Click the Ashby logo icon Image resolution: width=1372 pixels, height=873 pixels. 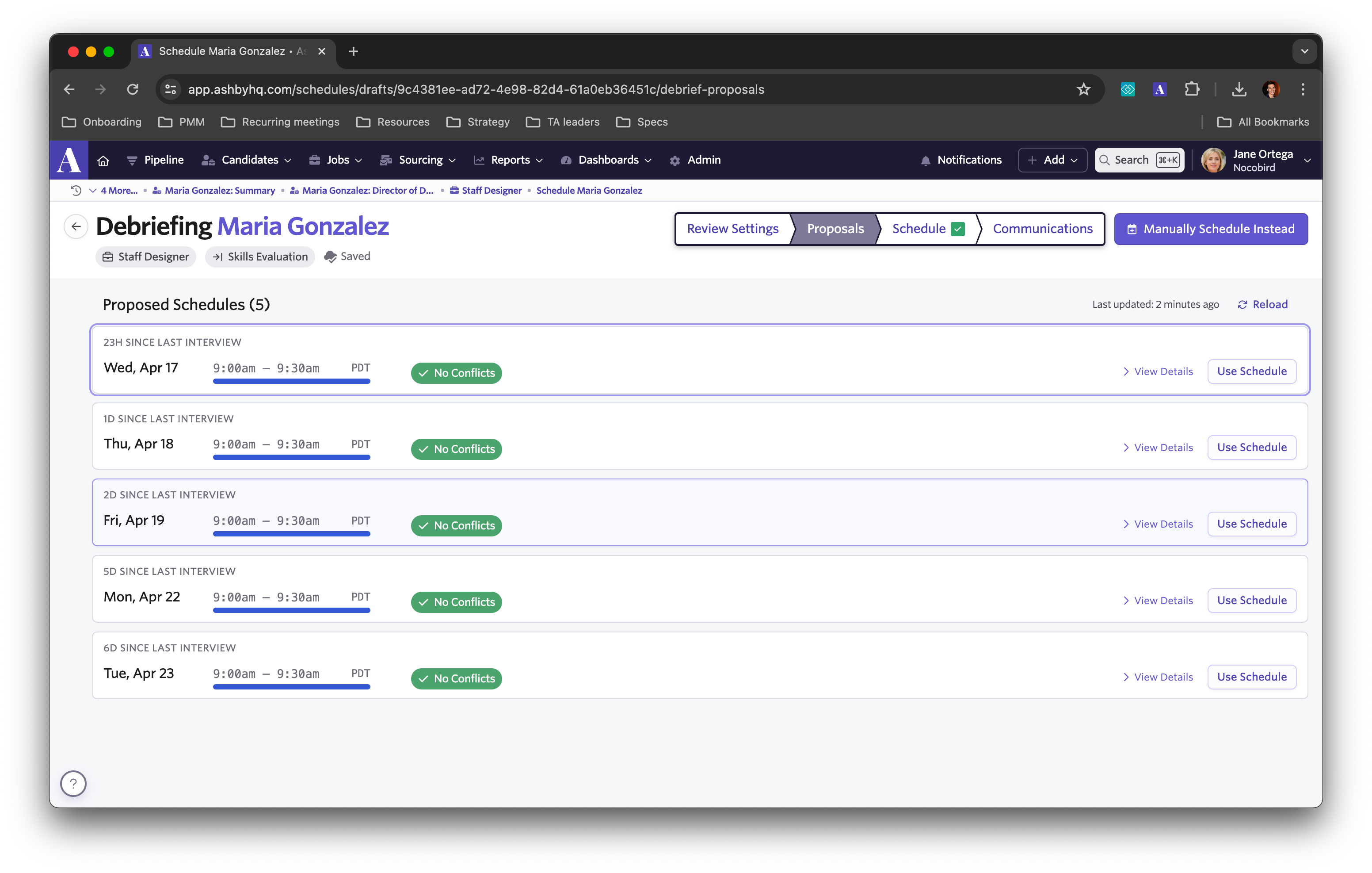[69, 160]
